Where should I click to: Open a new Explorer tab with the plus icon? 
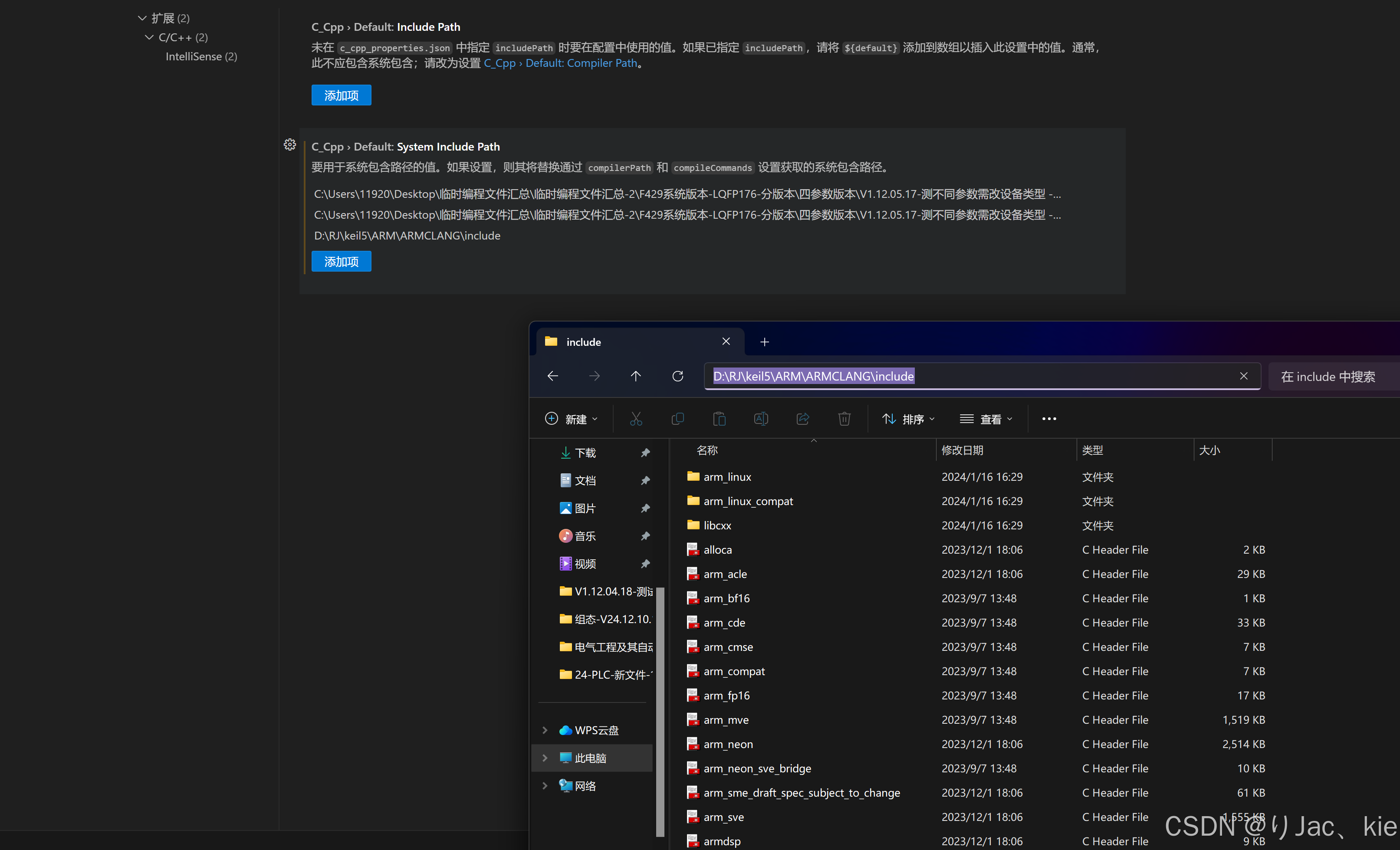coord(764,341)
